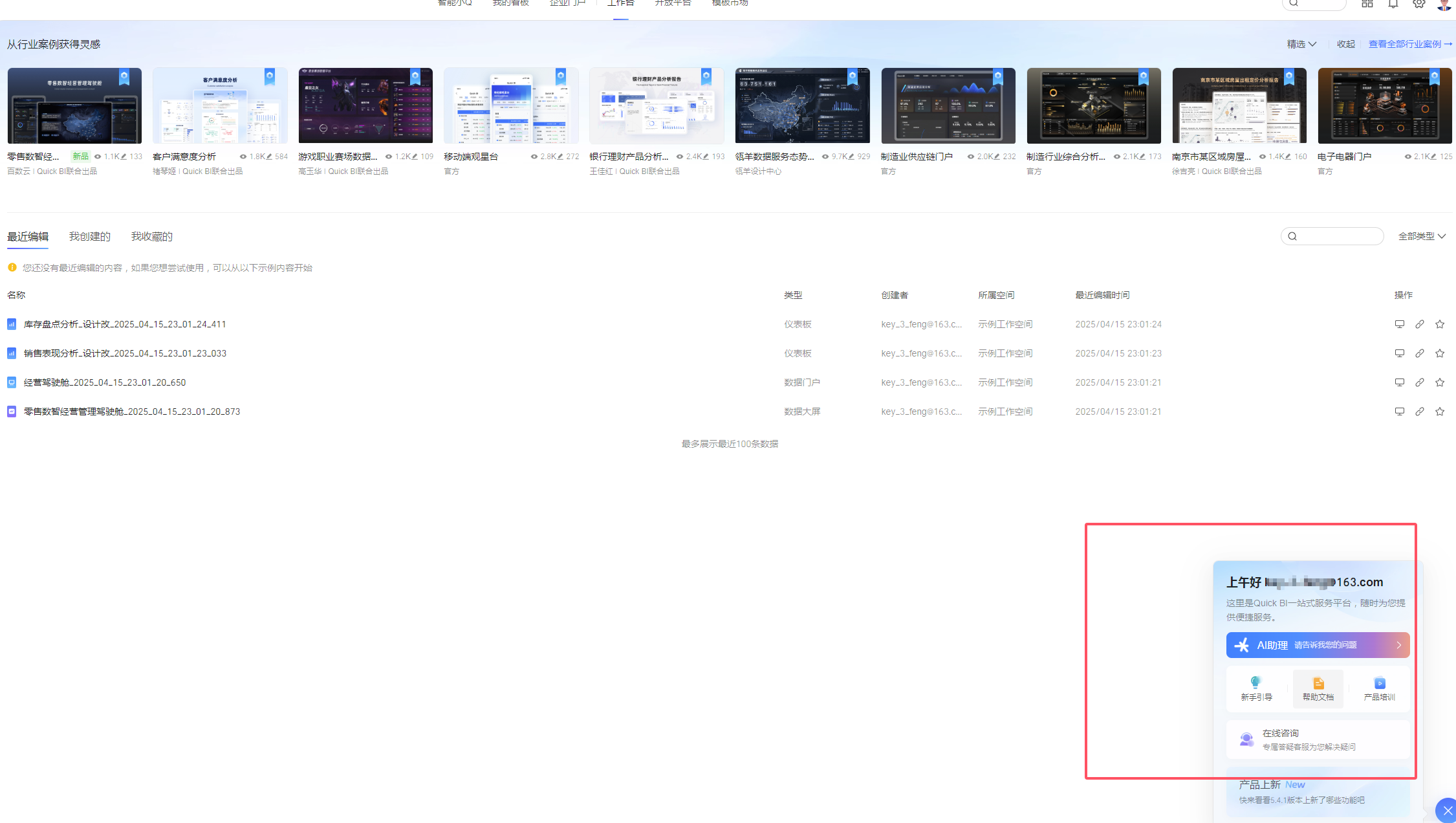This screenshot has height=823, width=1456.
Task: Favorite the 零售数智经营管理驾驶舱 row
Action: 1440,411
